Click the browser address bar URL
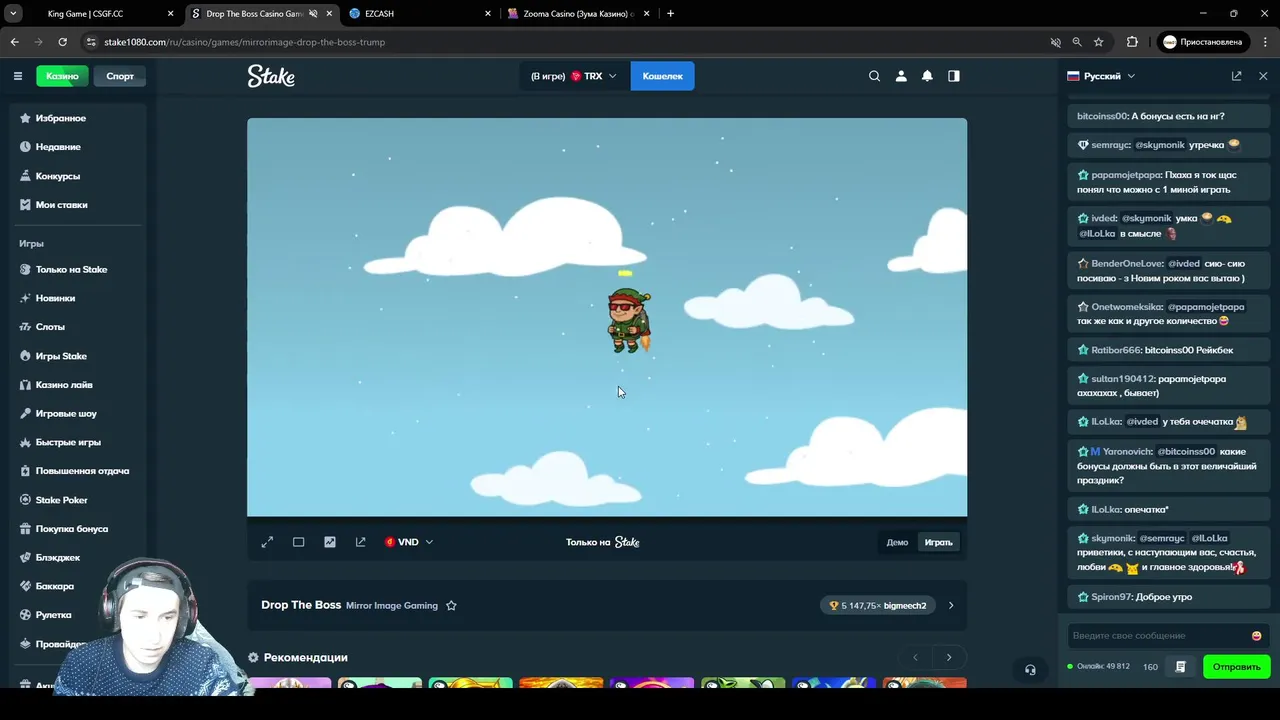The image size is (1280, 720). click(x=244, y=42)
